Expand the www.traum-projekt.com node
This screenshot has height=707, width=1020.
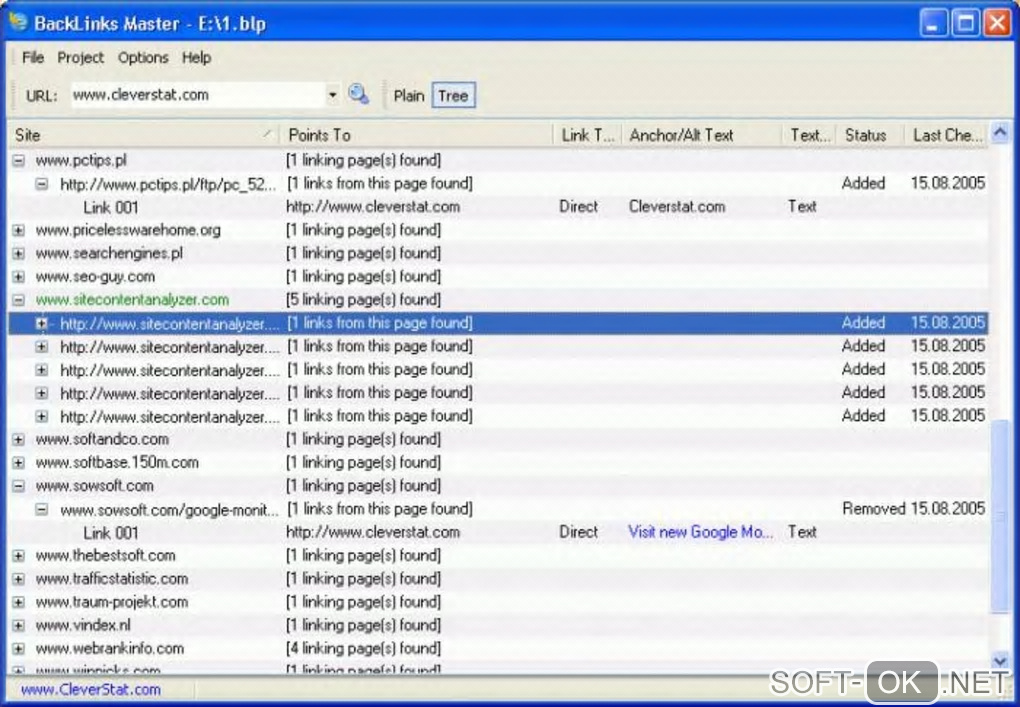[x=18, y=602]
